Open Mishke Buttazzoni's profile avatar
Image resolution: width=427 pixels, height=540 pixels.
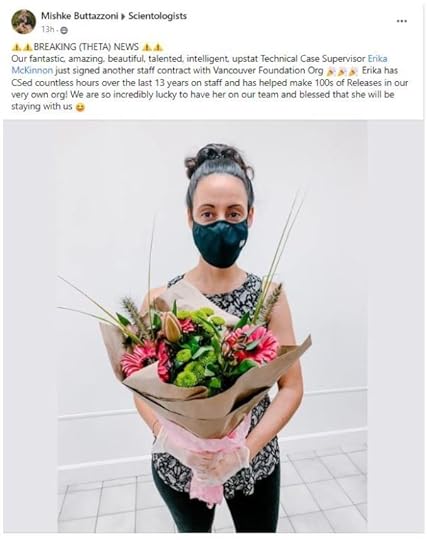[23, 22]
